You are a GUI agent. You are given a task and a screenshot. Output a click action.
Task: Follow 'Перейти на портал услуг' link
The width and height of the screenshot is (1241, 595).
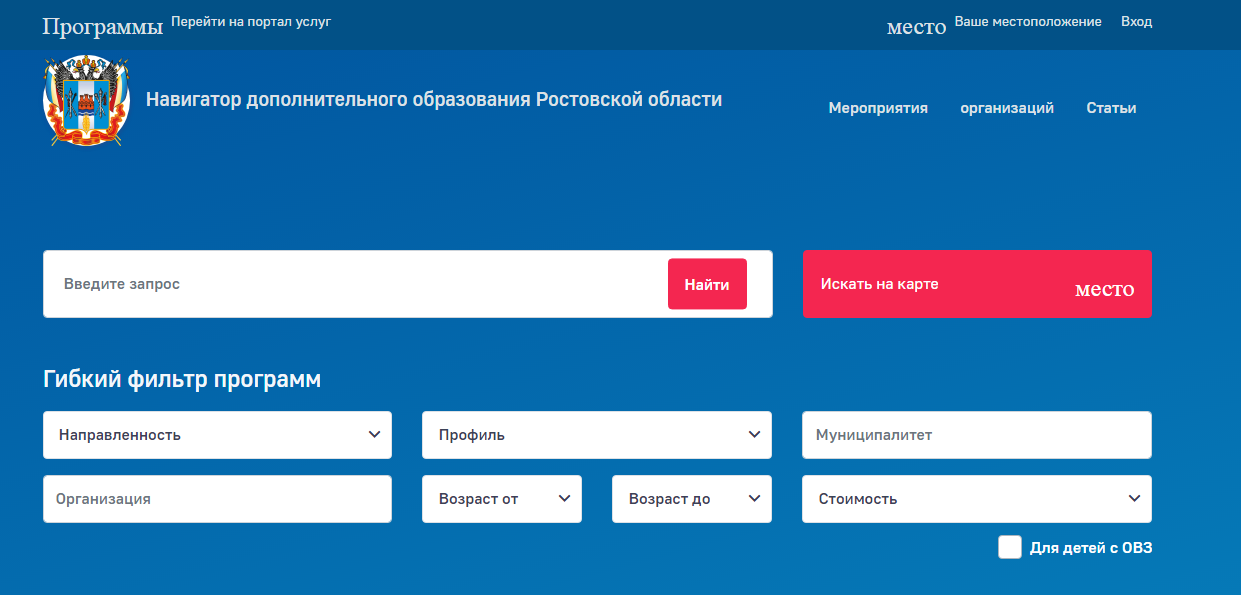coord(251,21)
